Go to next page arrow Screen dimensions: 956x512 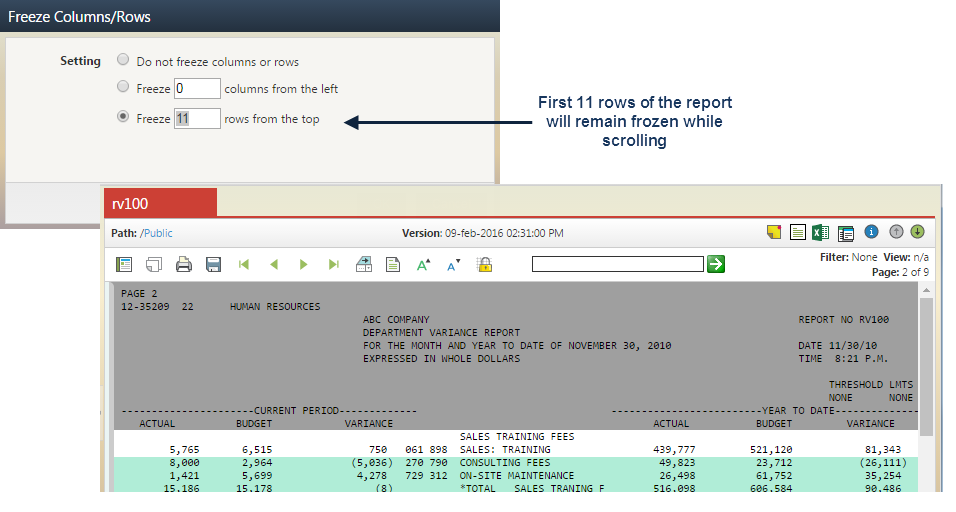pos(303,264)
